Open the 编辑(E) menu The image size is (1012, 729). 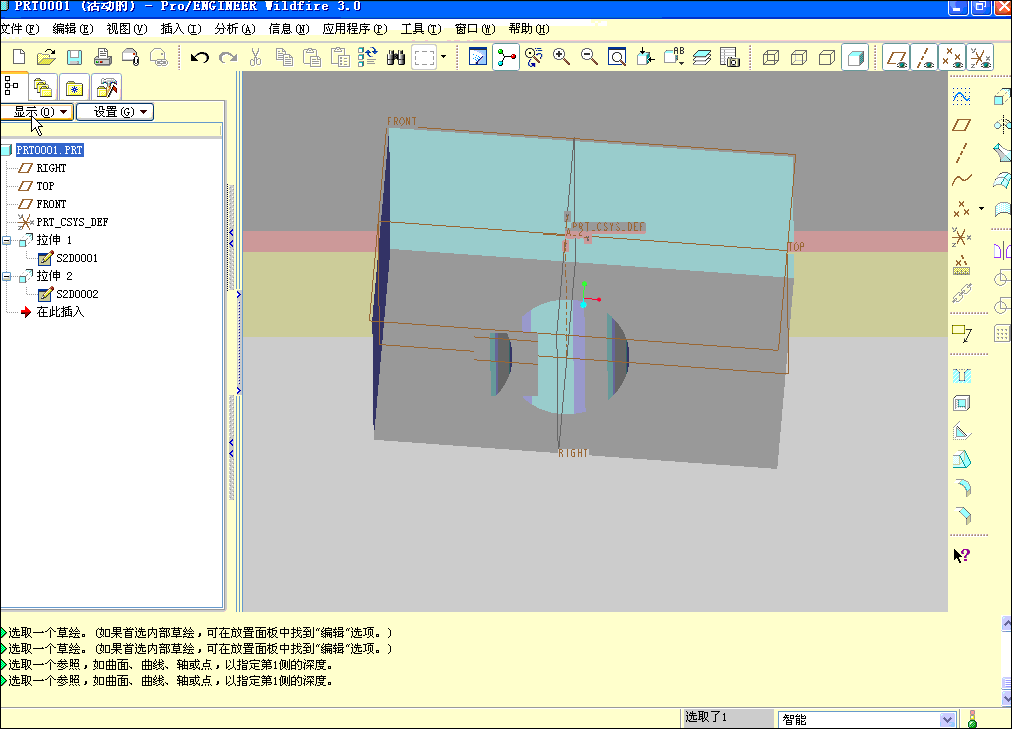click(73, 29)
